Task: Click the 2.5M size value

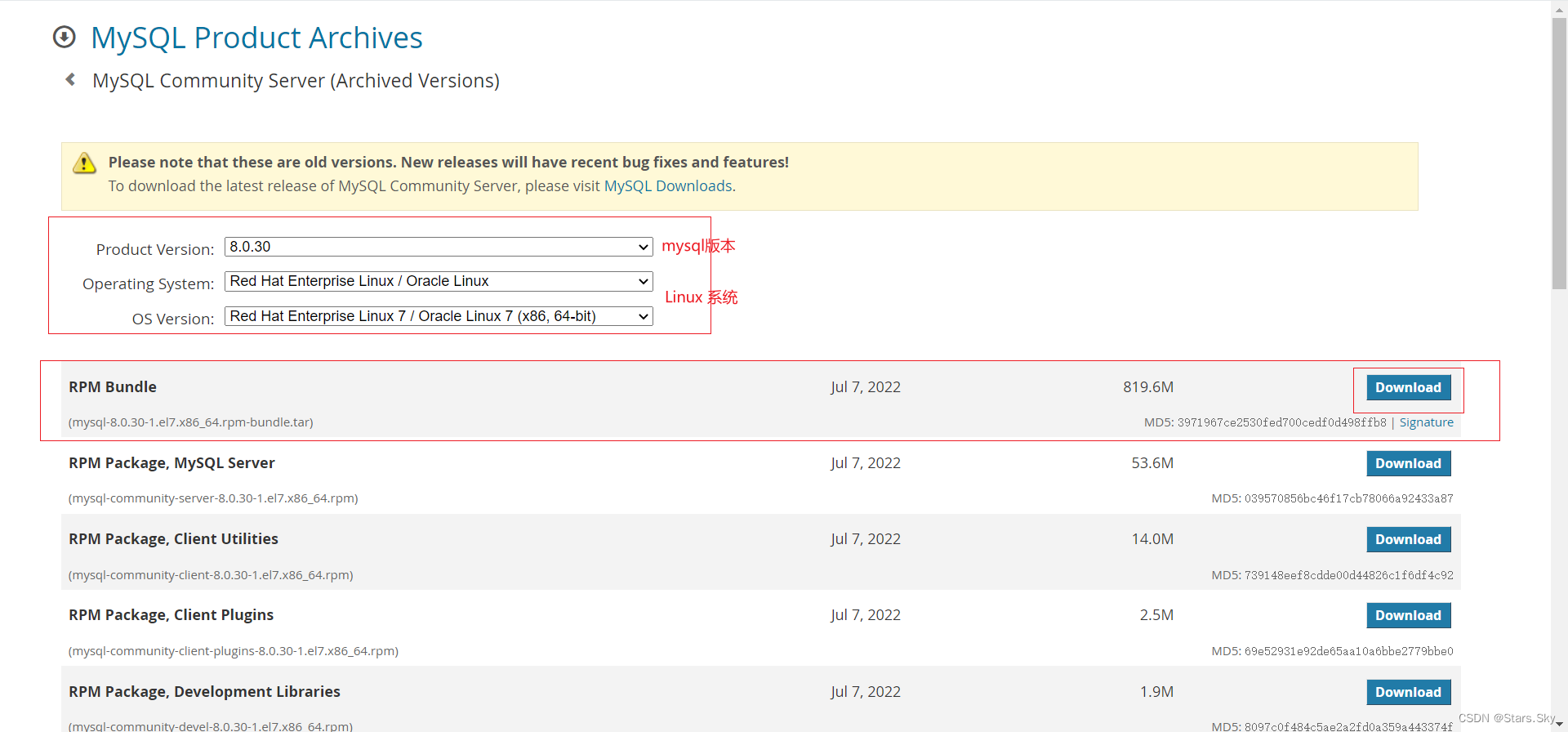Action: click(1156, 615)
